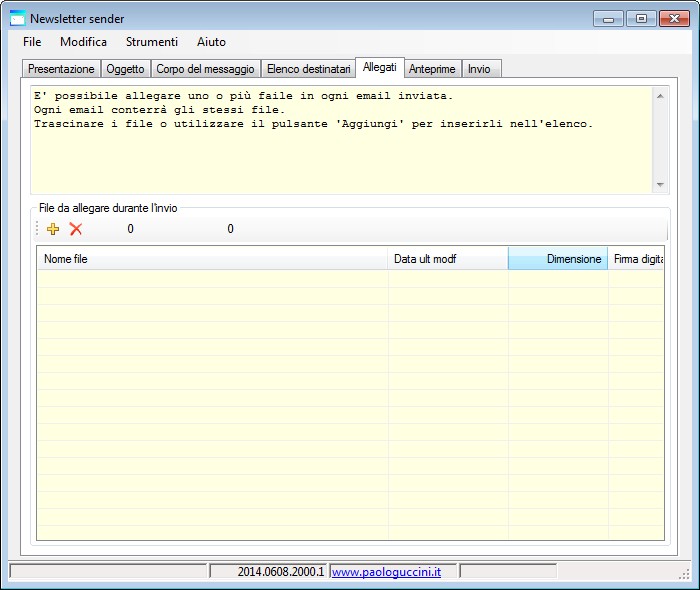Screen dimensions: 700x590
Task: Click the scroll-down arrow of the description box
Action: pyautogui.click(x=660, y=184)
